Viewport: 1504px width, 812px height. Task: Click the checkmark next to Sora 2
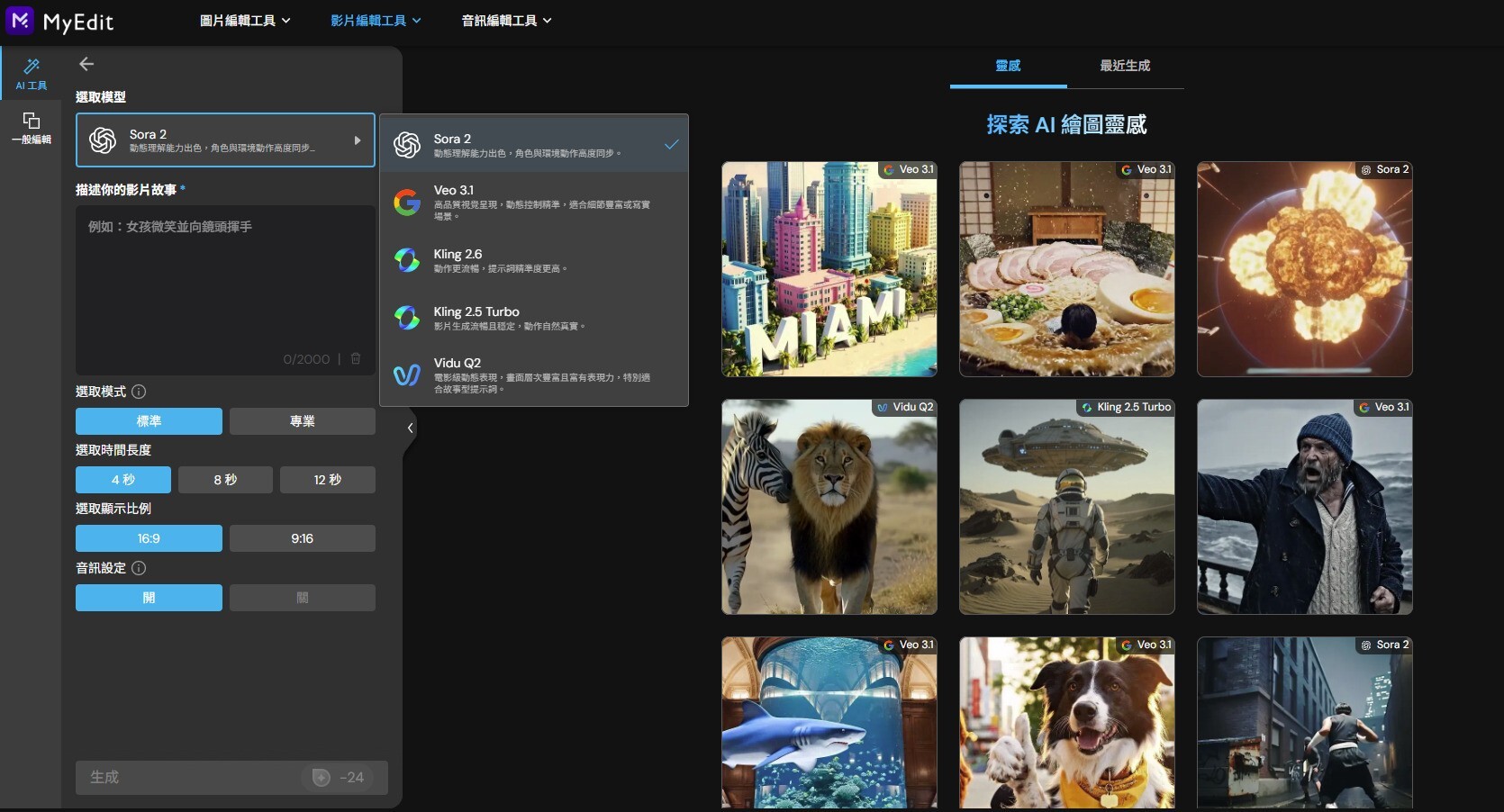(672, 144)
